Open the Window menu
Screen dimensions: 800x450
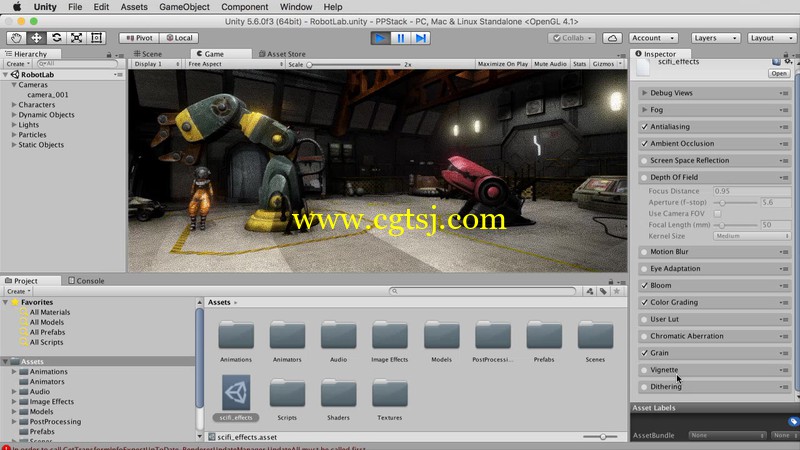tap(296, 7)
